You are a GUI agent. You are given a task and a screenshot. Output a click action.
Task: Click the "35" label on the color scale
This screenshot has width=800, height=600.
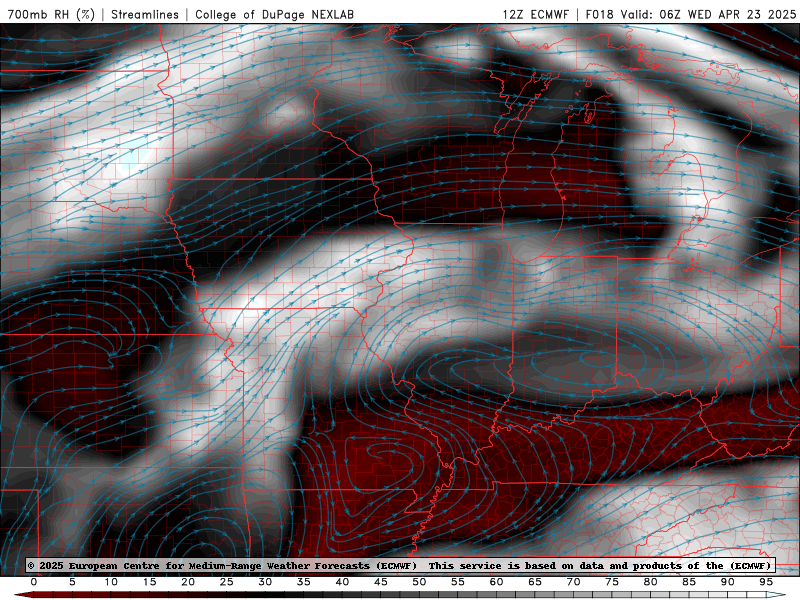304,582
